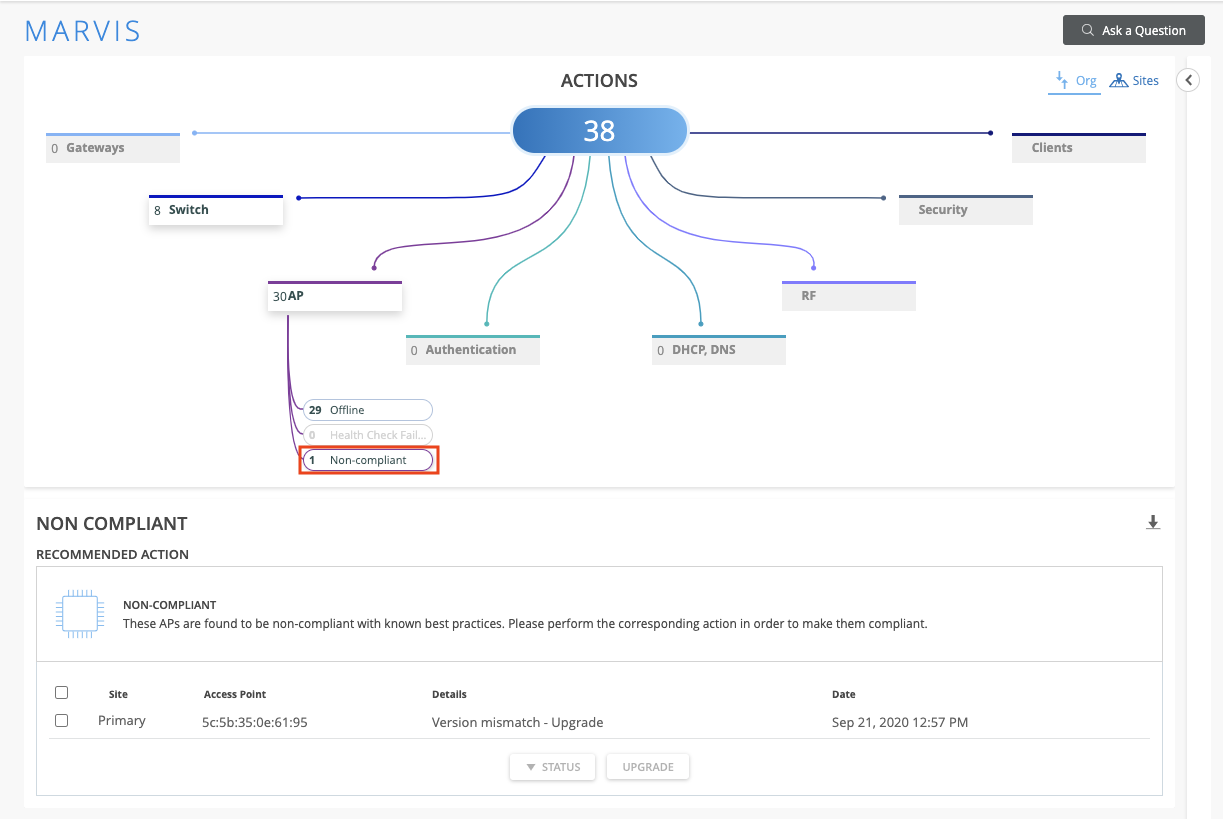Viewport: 1223px width, 819px height.
Task: Expand the AP actions category
Action: (335, 297)
